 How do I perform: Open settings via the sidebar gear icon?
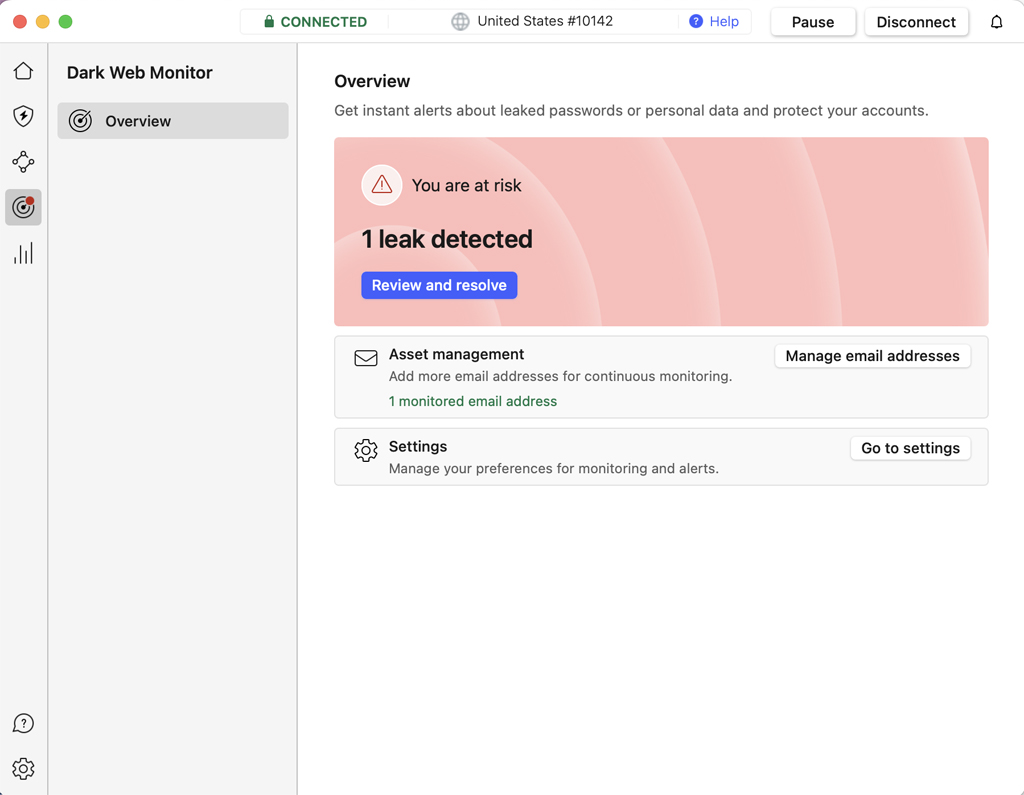click(23, 768)
